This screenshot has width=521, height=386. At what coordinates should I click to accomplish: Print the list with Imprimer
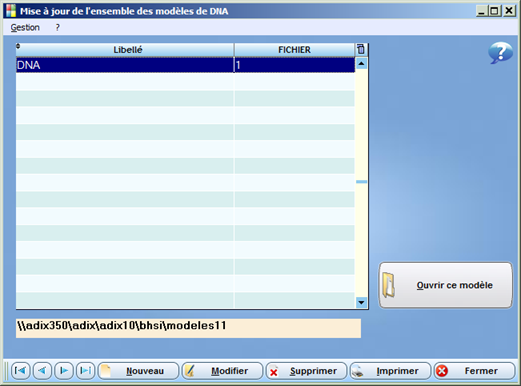pos(390,371)
